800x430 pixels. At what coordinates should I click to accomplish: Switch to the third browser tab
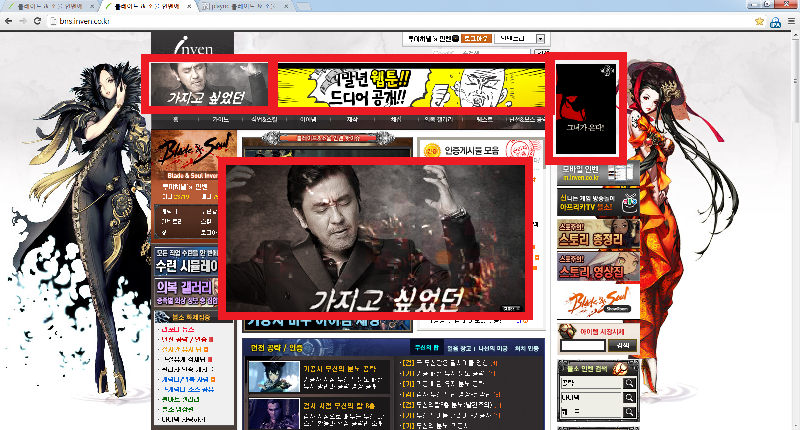pyautogui.click(x=245, y=7)
